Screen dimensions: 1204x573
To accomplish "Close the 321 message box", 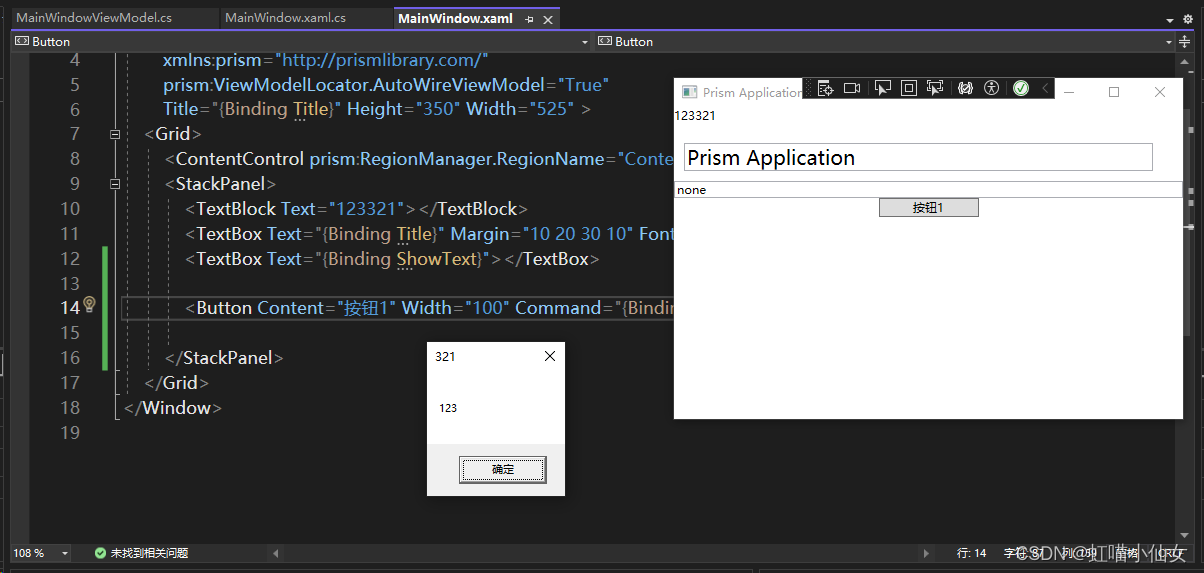I will [x=549, y=356].
